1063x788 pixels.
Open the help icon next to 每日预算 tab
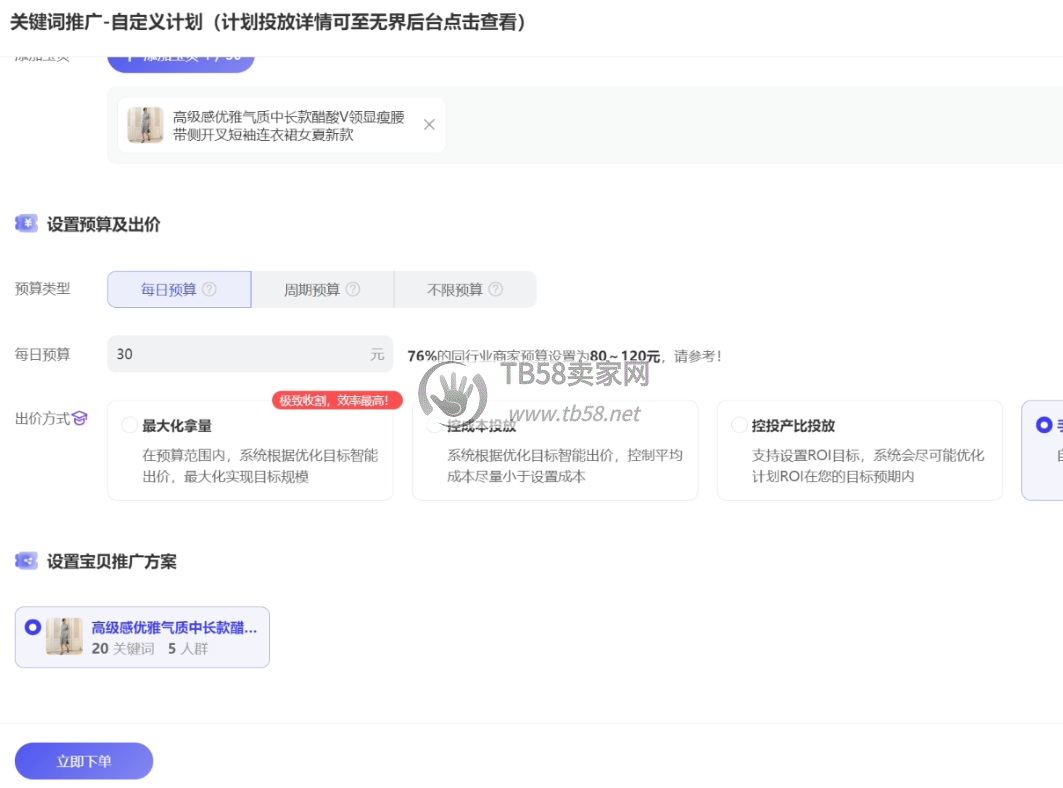[210, 289]
